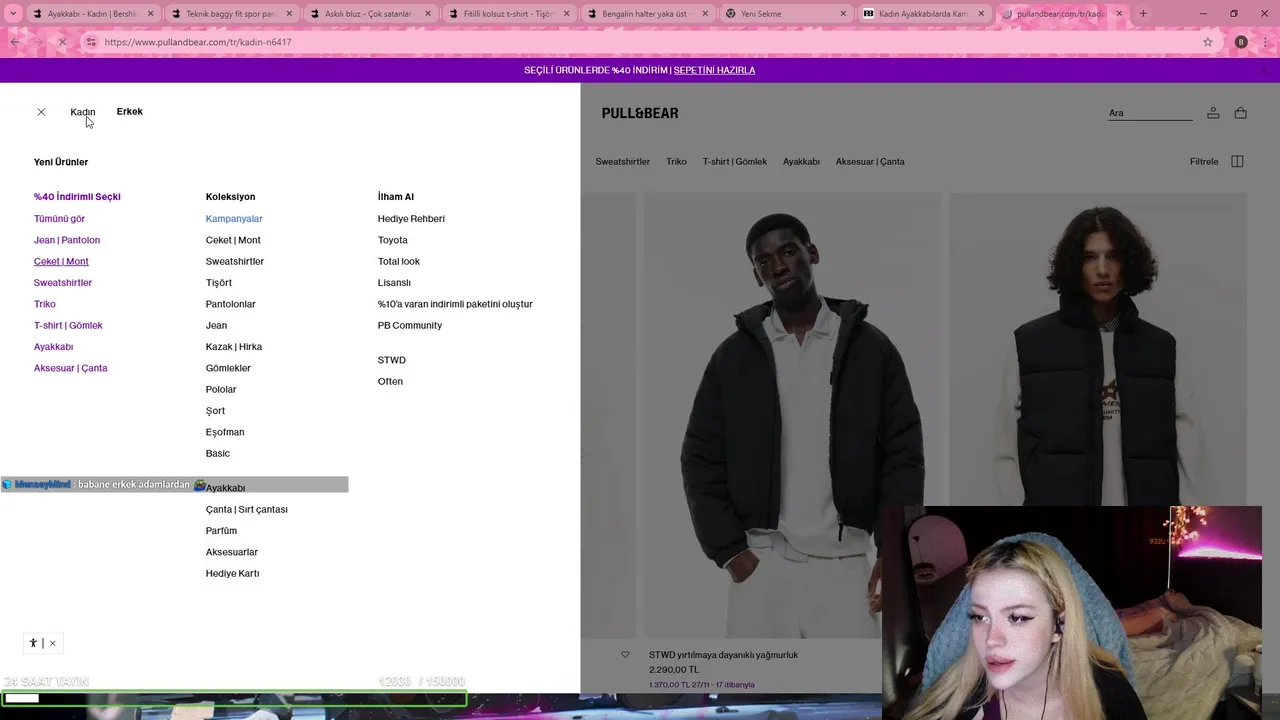Open a new browser tab

[x=1143, y=14]
